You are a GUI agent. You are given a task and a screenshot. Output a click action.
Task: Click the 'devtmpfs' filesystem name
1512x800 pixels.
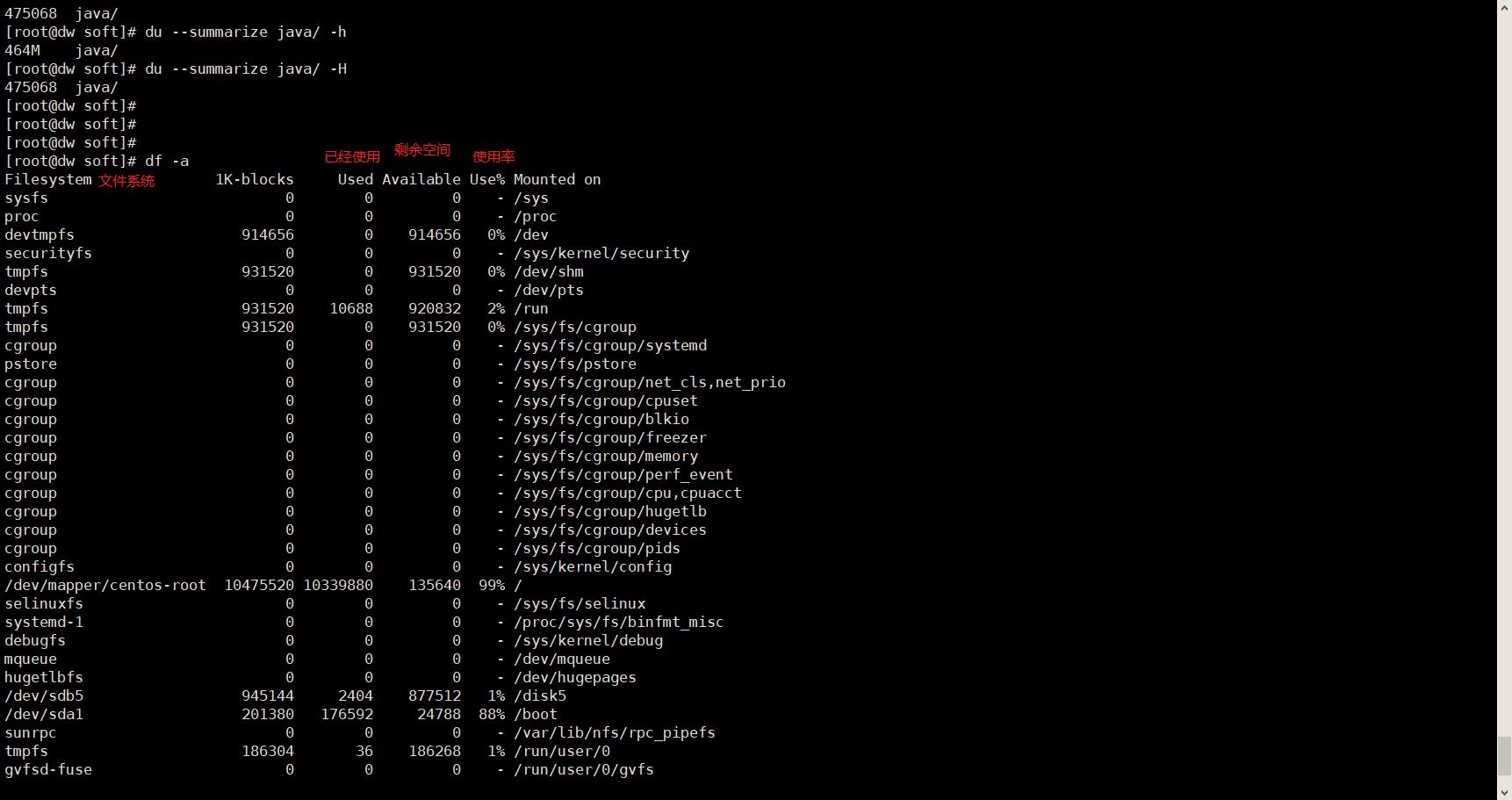point(40,234)
